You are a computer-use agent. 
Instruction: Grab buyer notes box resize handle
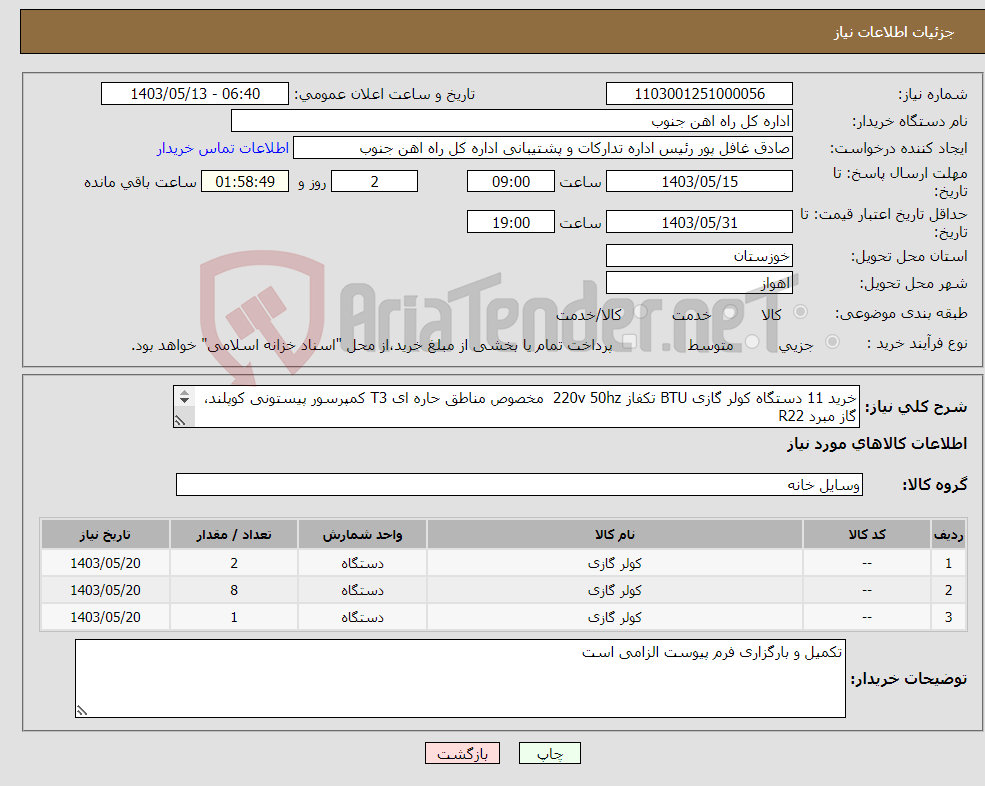[x=82, y=711]
